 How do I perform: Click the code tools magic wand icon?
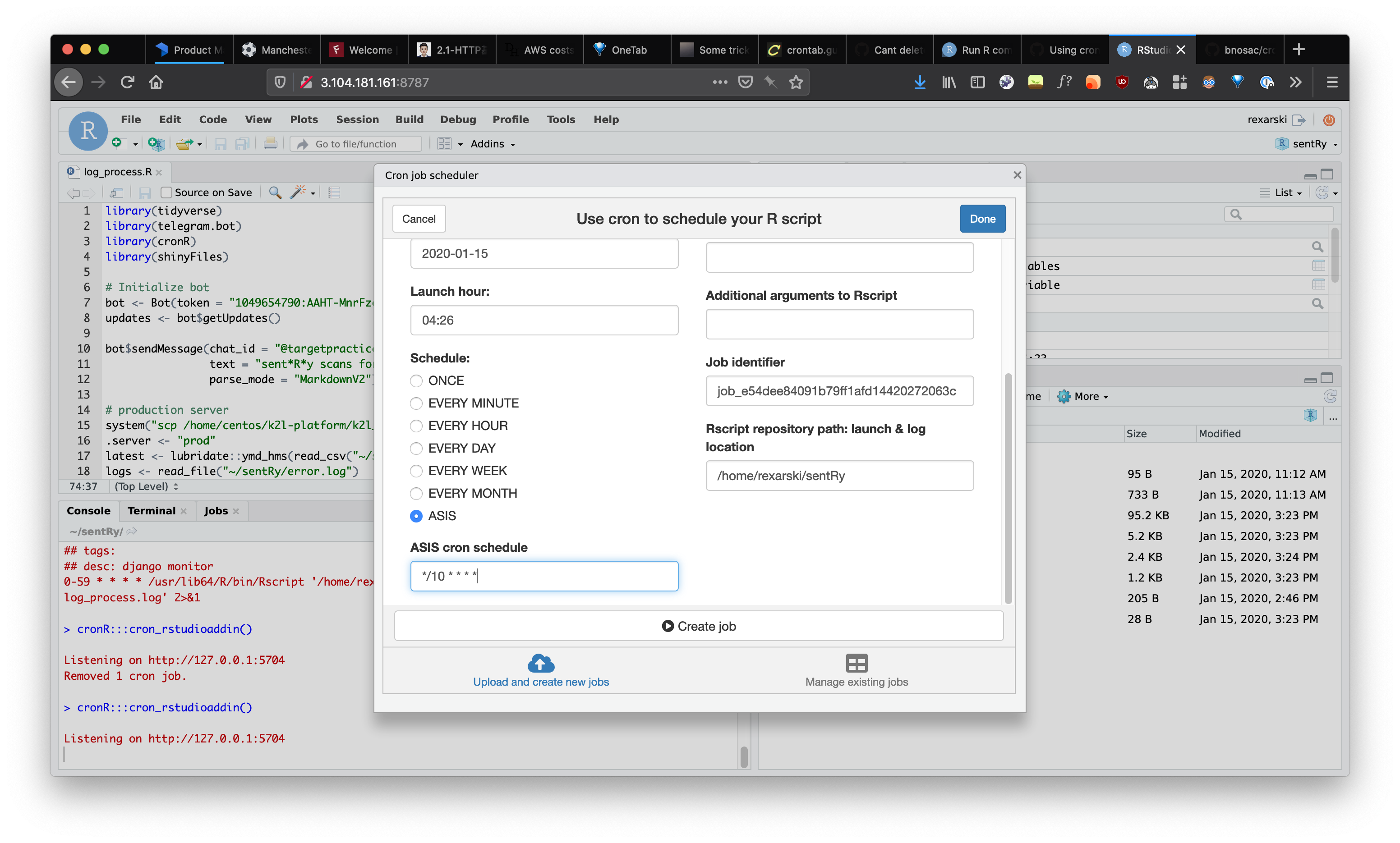(298, 192)
